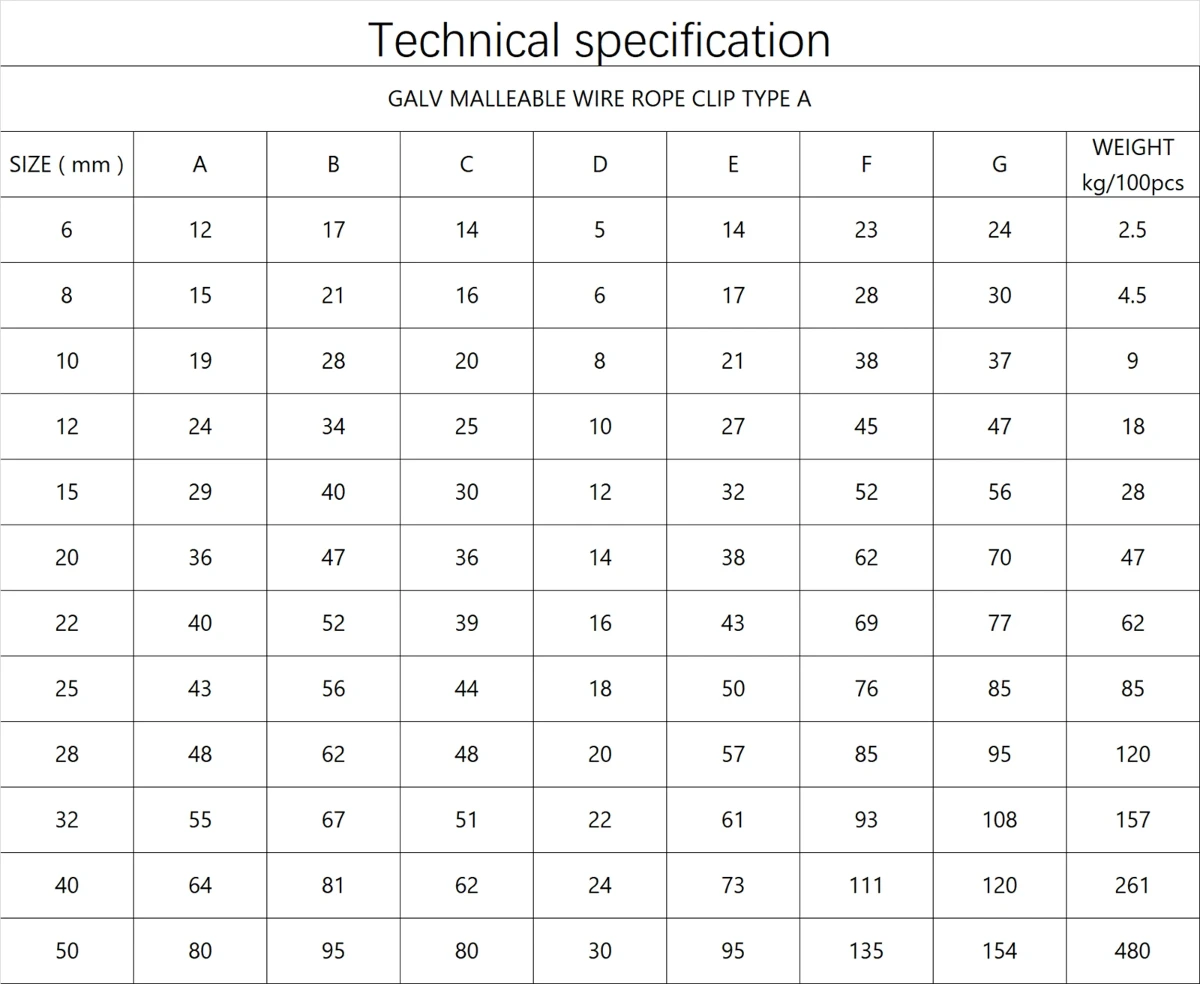Select the weight value 480
Viewport: 1200px width, 984px height.
pos(1133,951)
